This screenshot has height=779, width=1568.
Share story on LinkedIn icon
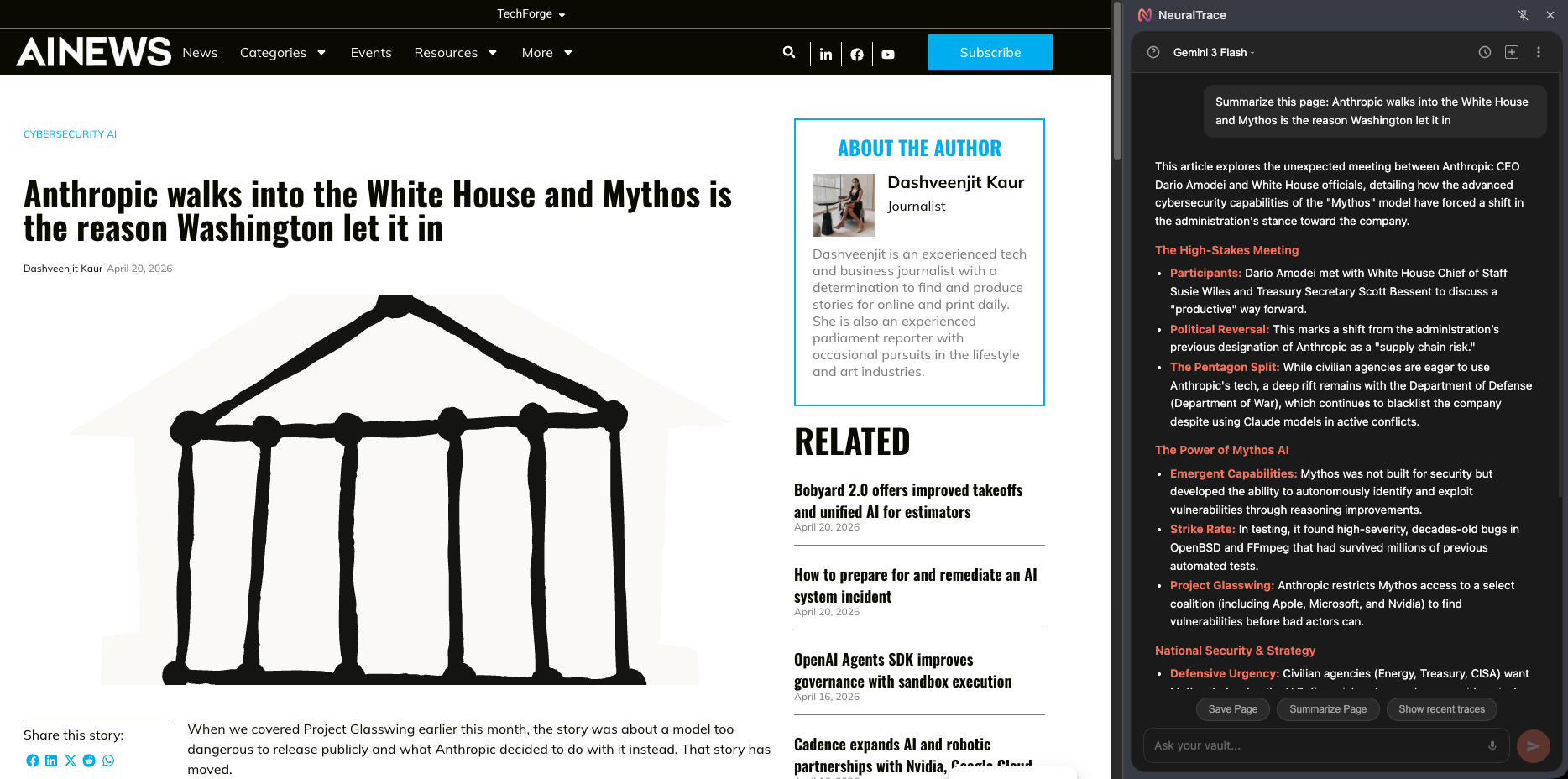[x=51, y=761]
